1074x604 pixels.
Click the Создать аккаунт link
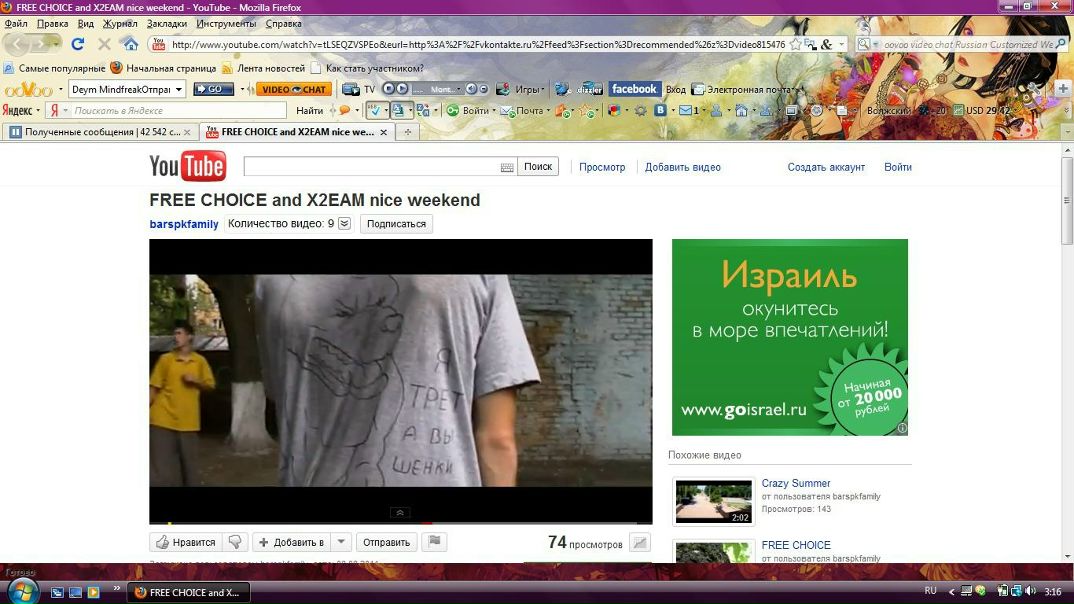pos(826,167)
